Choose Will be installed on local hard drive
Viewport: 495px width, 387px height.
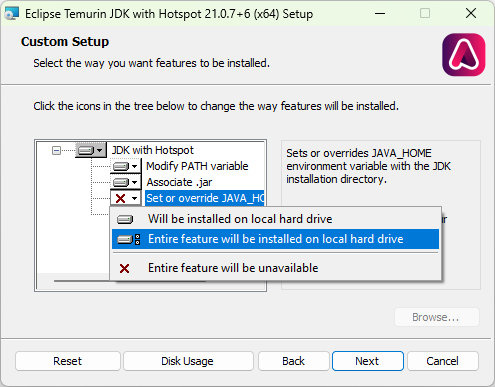tap(275, 219)
